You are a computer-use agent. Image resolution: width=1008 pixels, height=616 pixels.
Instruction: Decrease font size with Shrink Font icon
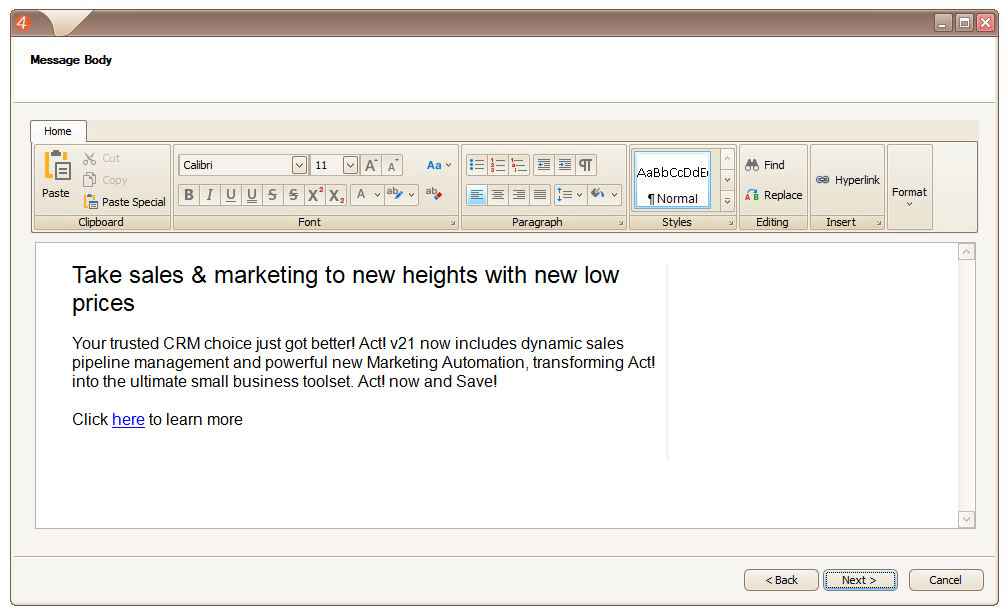coord(392,165)
